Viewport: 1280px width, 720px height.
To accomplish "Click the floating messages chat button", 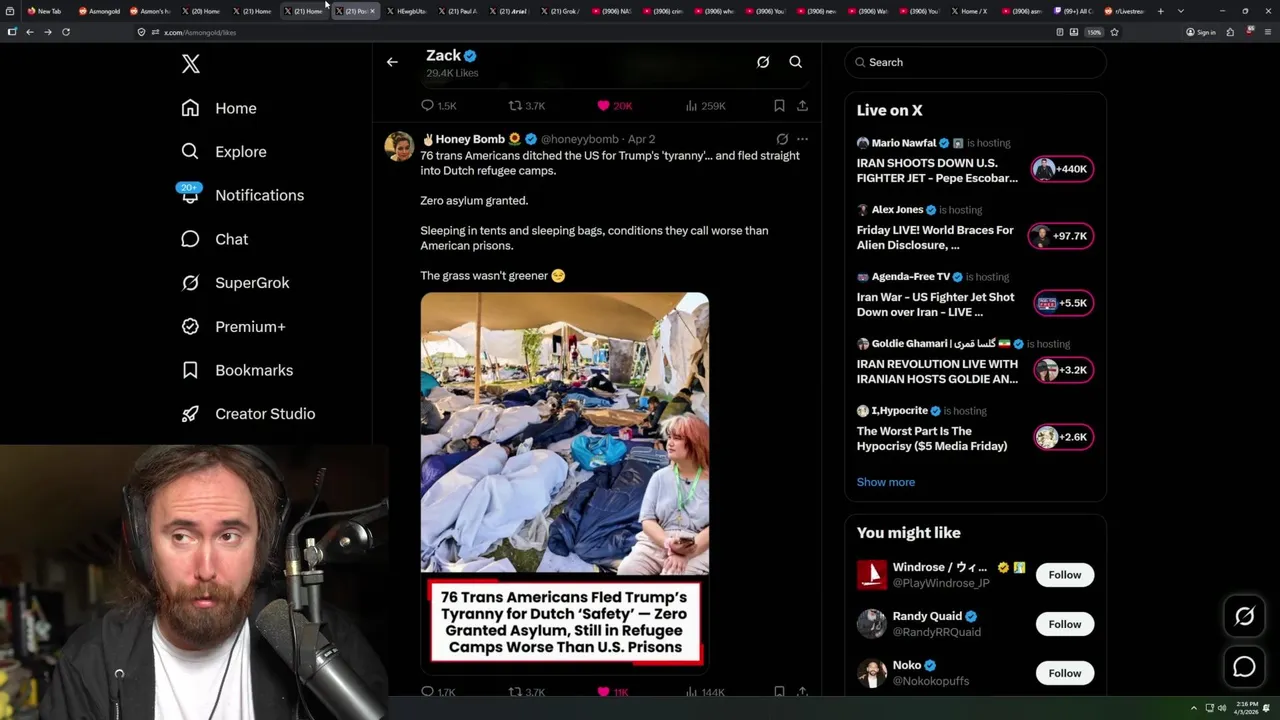I will [x=1244, y=667].
